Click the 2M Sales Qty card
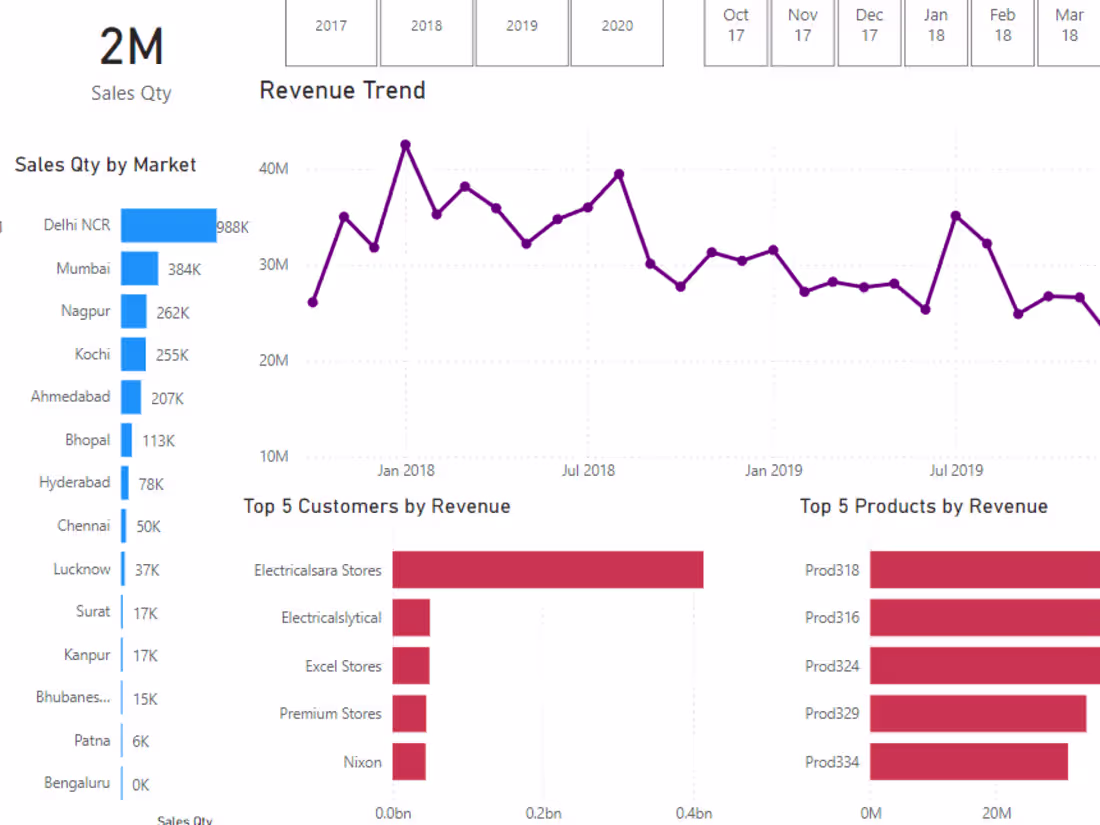The height and width of the screenshot is (825, 1100). (130, 45)
